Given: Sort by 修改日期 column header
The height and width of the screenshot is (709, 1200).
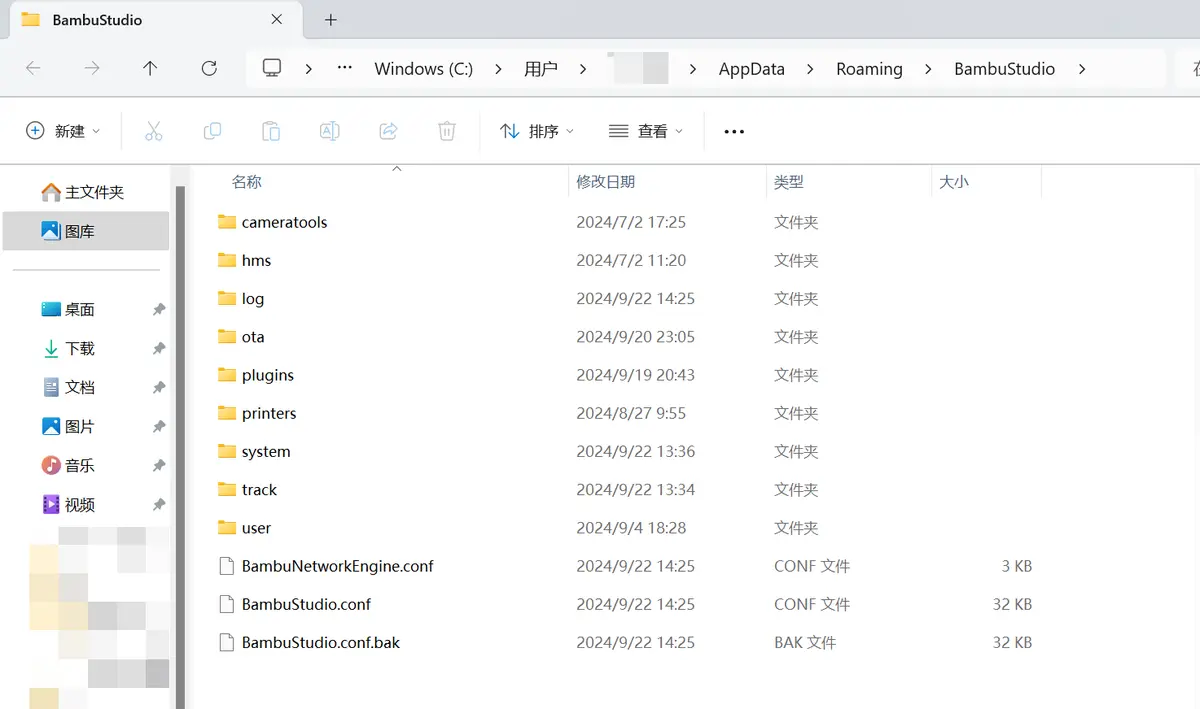Looking at the screenshot, I should point(606,182).
